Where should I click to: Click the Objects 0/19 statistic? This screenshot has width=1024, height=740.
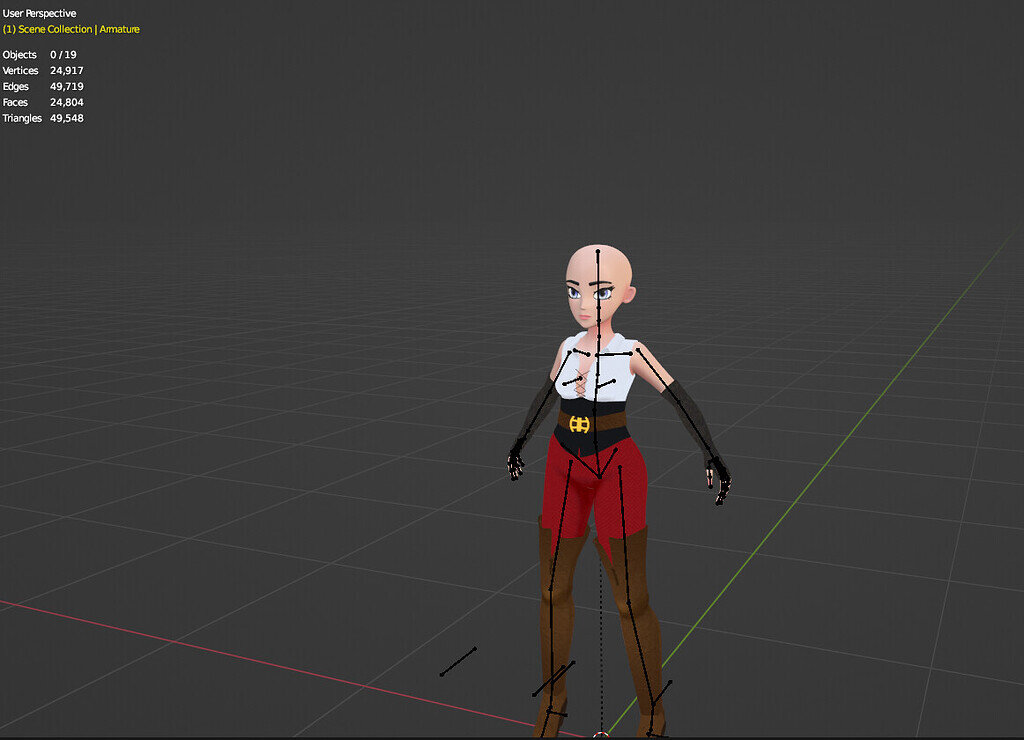[x=40, y=54]
